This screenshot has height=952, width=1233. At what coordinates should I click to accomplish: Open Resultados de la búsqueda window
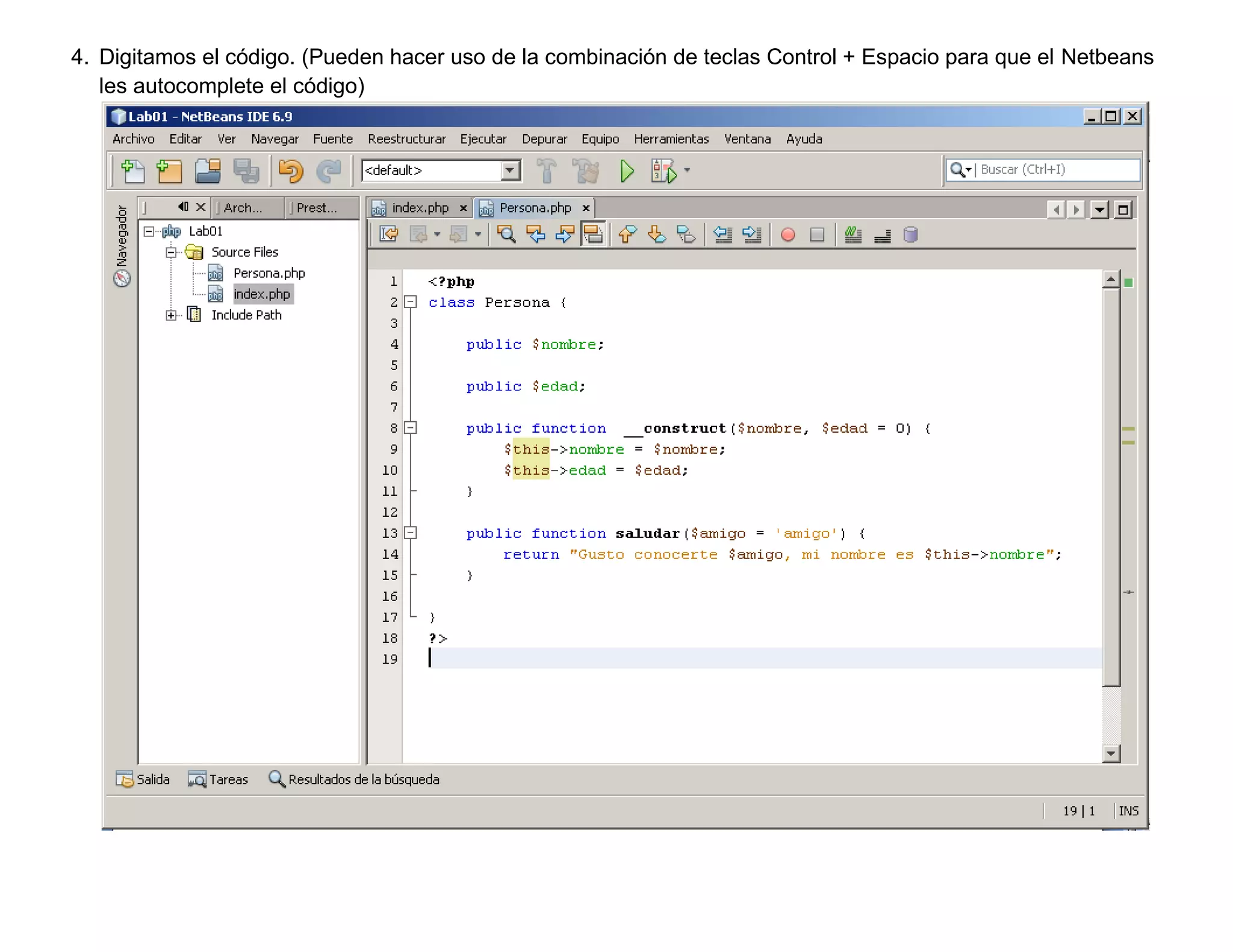[x=354, y=780]
